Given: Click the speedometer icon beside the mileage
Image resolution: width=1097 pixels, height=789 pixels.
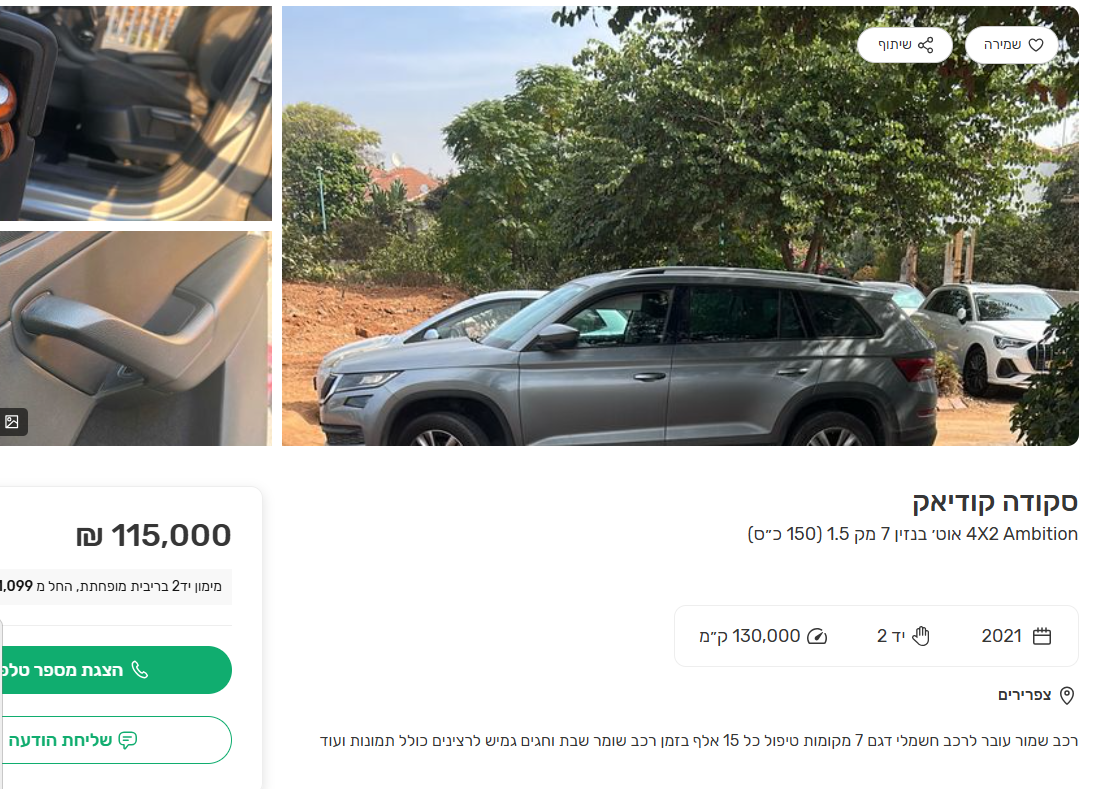Looking at the screenshot, I should coord(817,636).
